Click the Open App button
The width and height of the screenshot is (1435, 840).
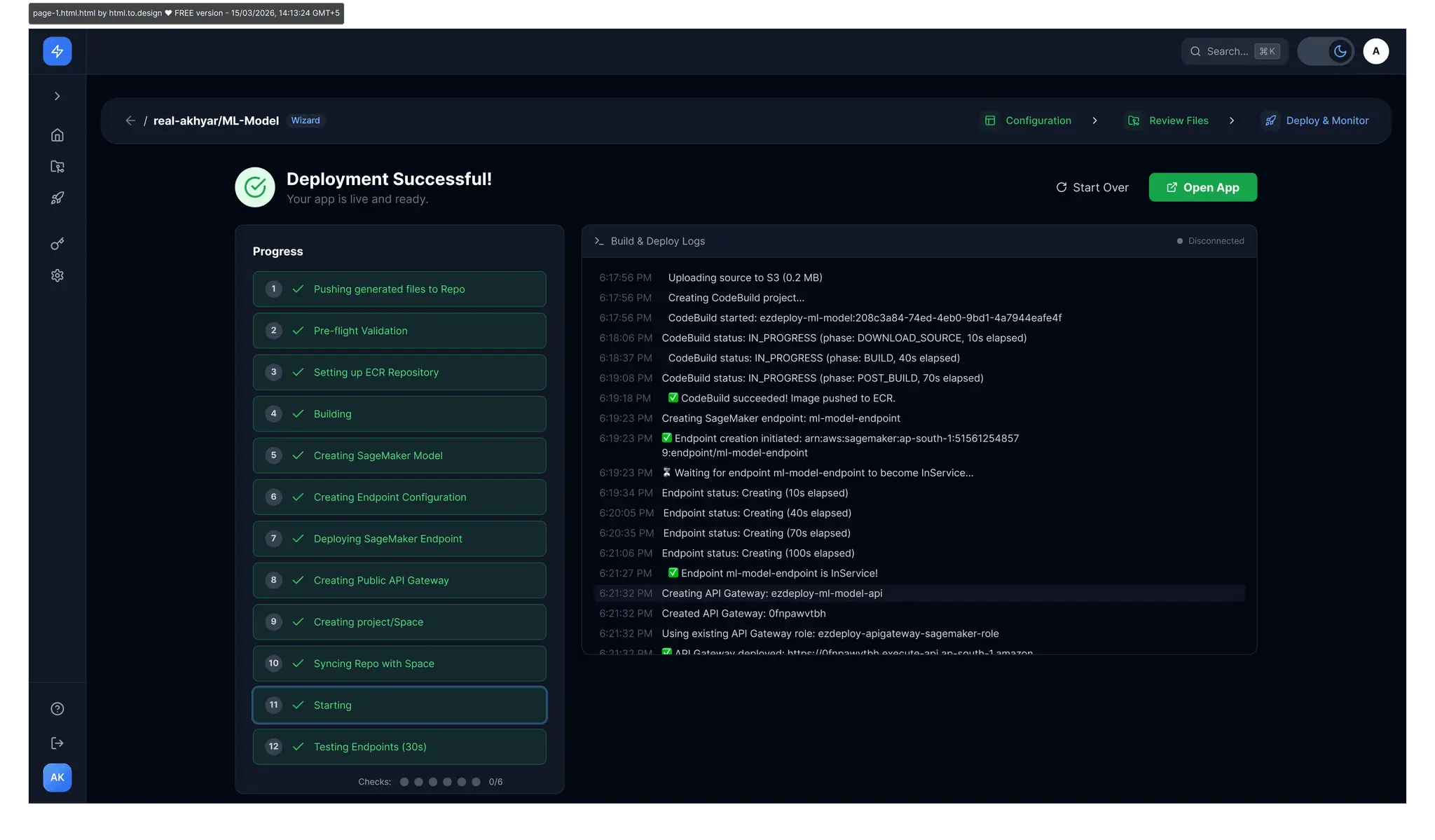tap(1203, 187)
